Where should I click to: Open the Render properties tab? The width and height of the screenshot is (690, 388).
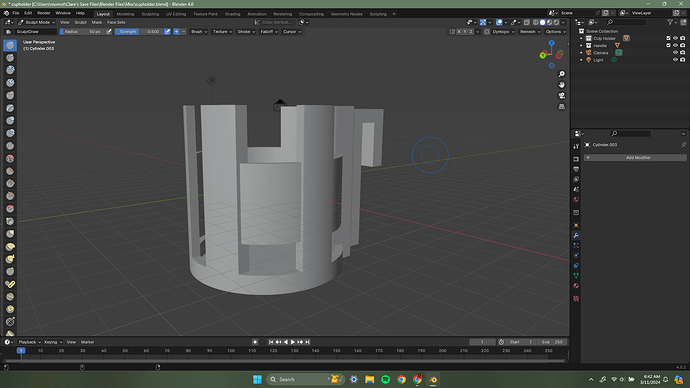[x=576, y=159]
